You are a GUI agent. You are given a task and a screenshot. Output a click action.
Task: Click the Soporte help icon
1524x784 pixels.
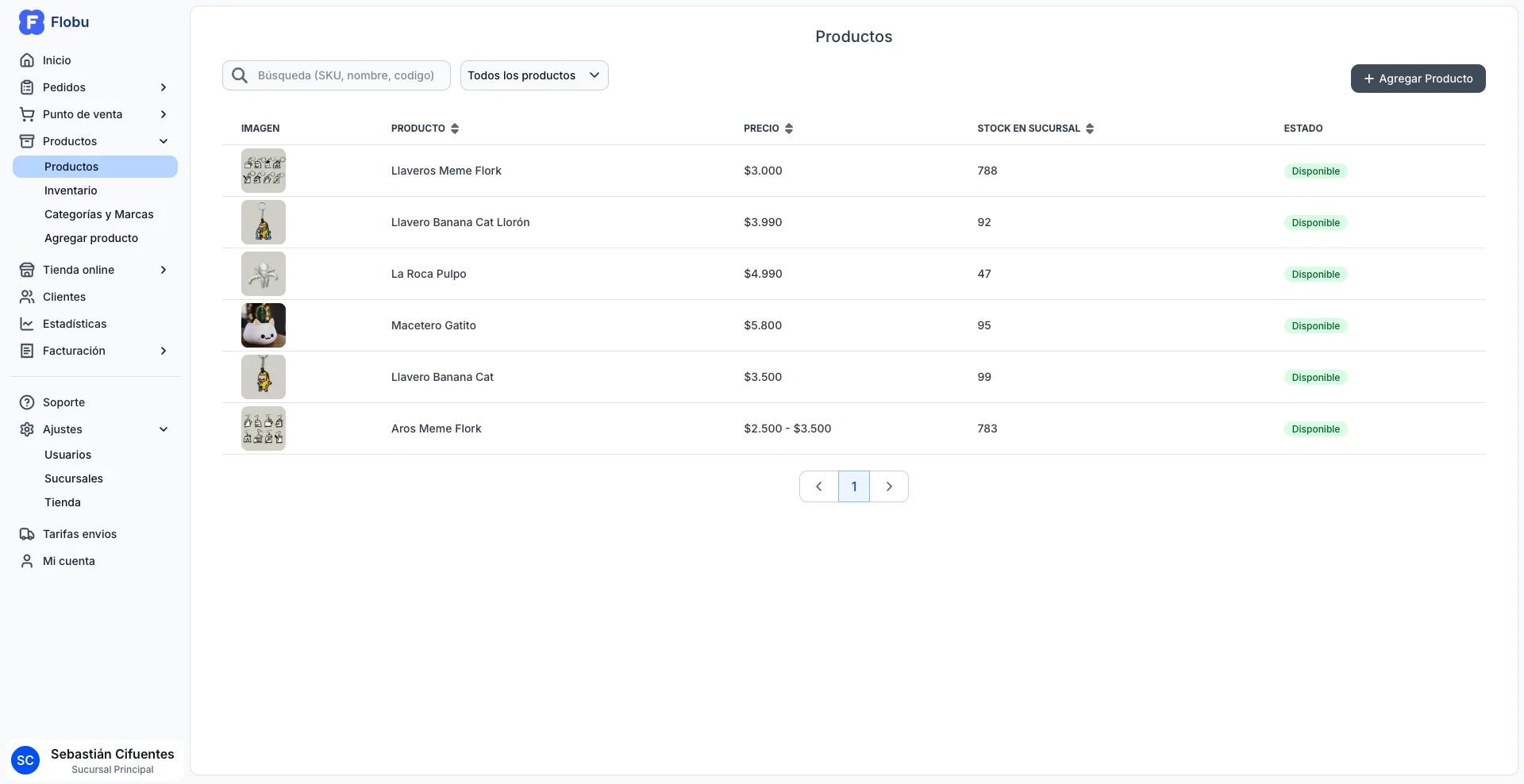click(x=27, y=402)
